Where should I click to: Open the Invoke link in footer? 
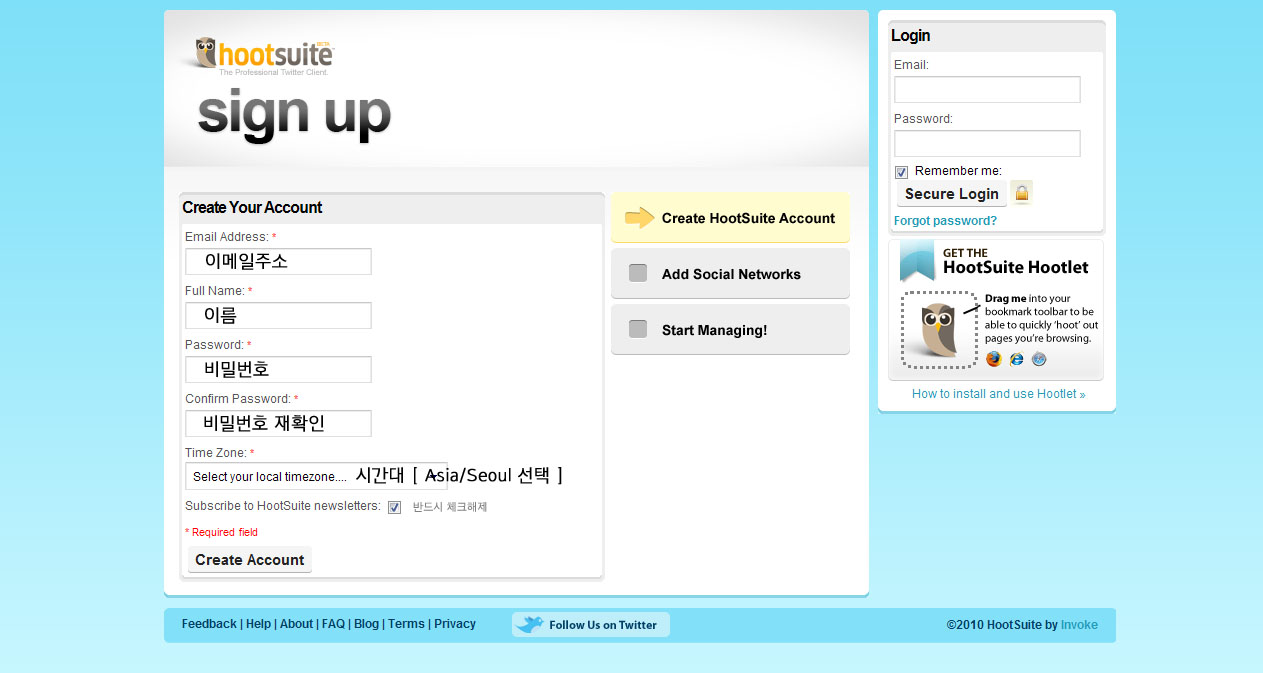click(x=1079, y=625)
